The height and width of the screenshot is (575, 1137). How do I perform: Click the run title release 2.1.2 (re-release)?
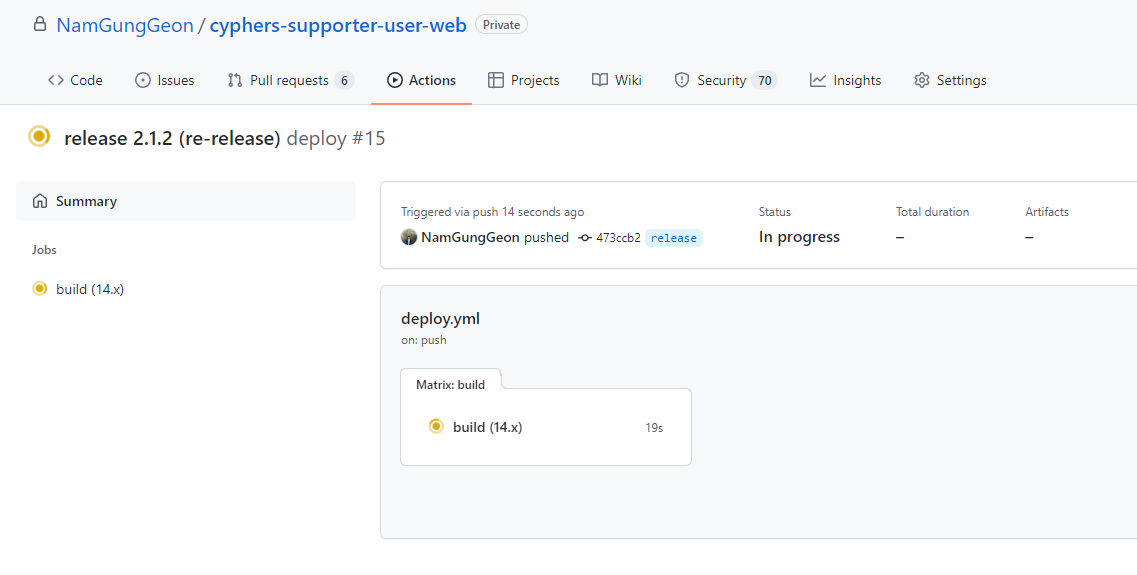pos(172,138)
